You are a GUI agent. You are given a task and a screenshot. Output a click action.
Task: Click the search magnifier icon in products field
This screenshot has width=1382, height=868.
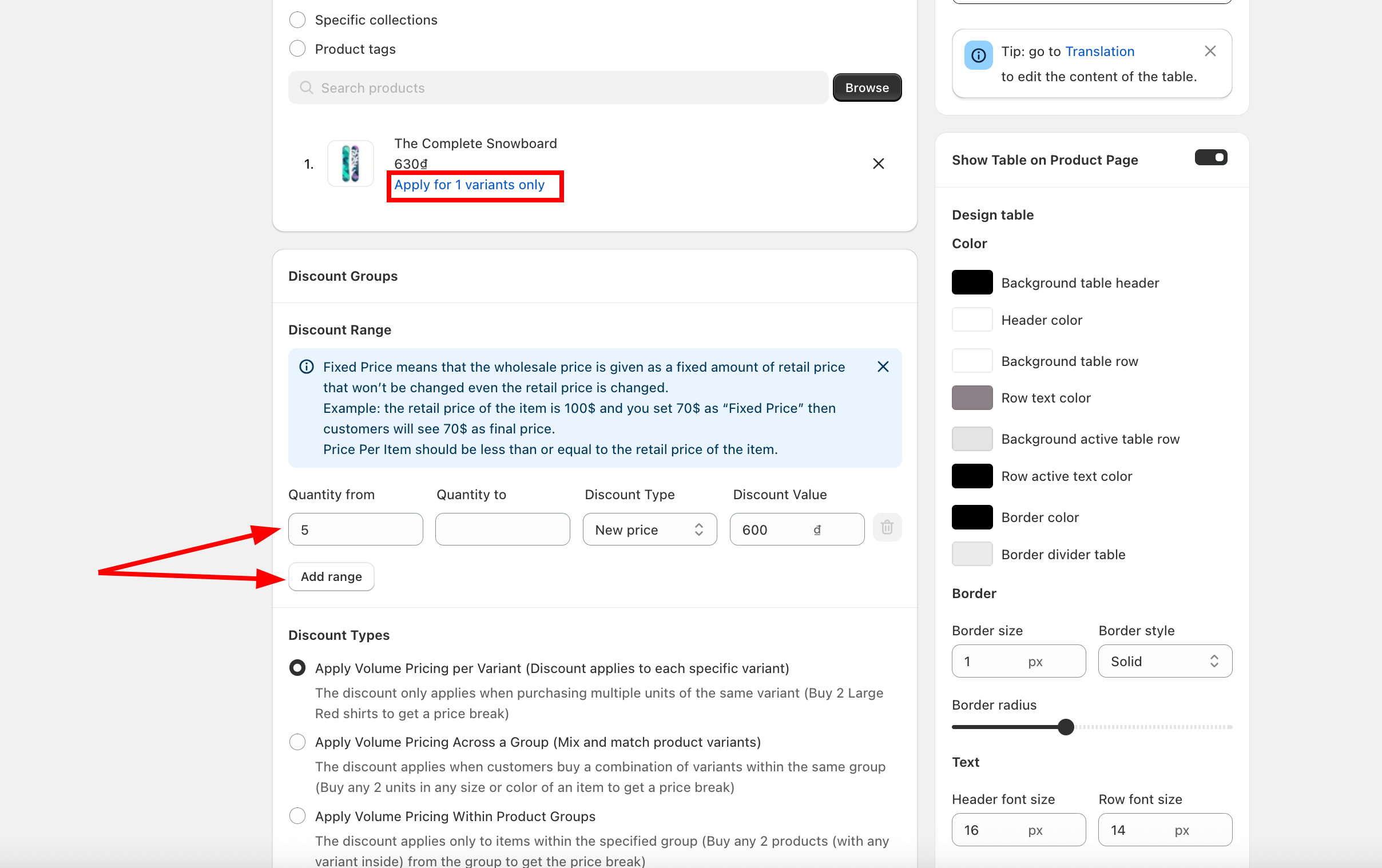coord(307,88)
